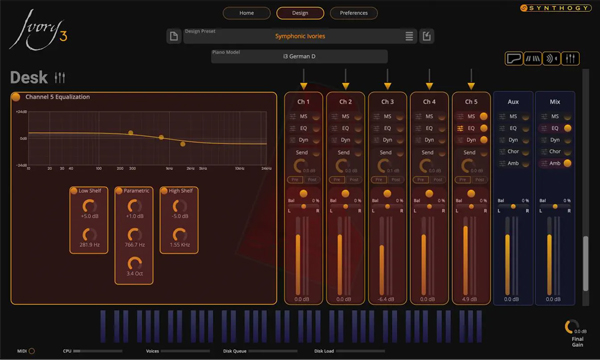This screenshot has width=600, height=360.
Task: Click the Mix Amb settings icon
Action: tap(544, 163)
